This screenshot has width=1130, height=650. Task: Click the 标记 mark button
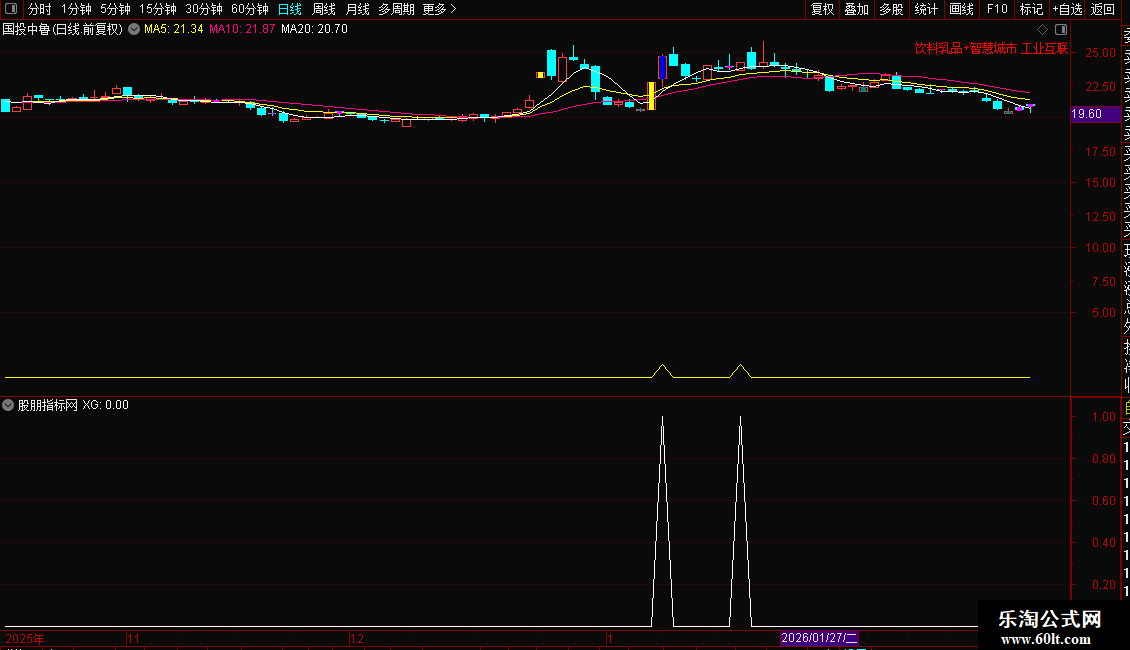tap(1031, 9)
